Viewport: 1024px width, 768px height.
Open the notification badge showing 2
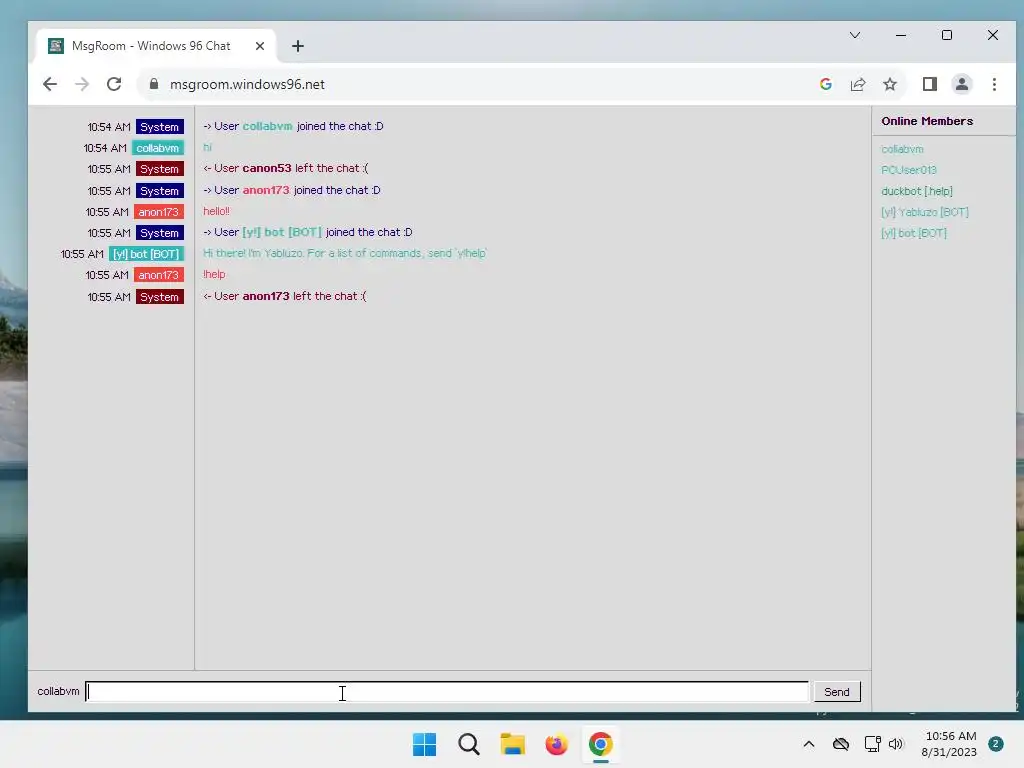coord(995,744)
